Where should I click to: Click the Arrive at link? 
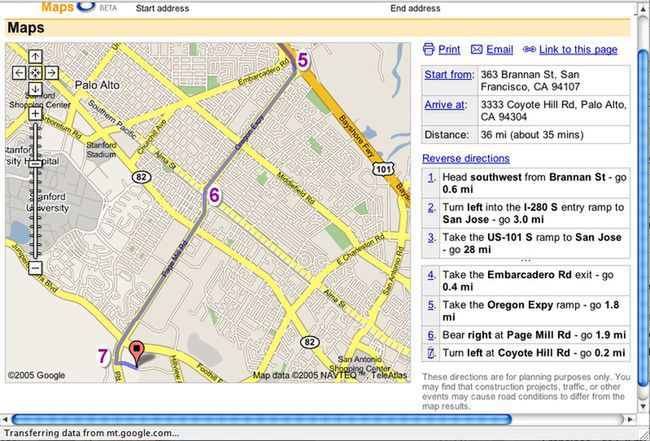point(444,105)
